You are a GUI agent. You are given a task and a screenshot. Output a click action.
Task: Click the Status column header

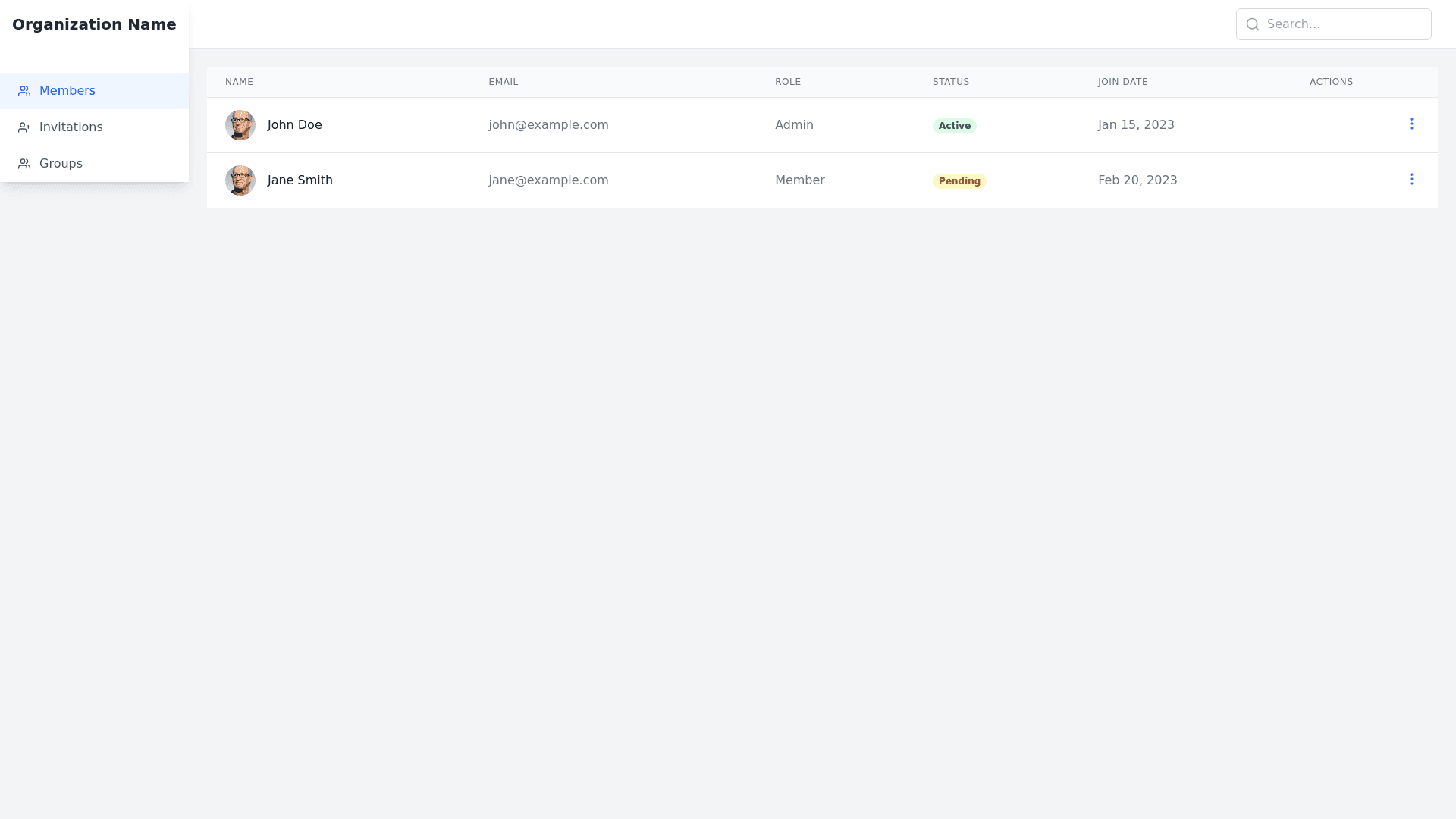pos(950,82)
